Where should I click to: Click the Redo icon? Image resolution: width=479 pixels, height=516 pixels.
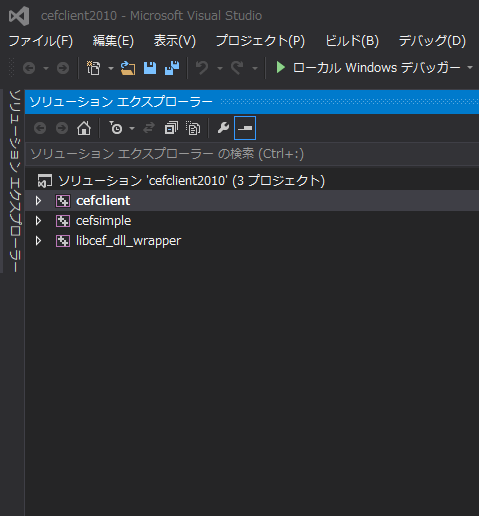237,68
